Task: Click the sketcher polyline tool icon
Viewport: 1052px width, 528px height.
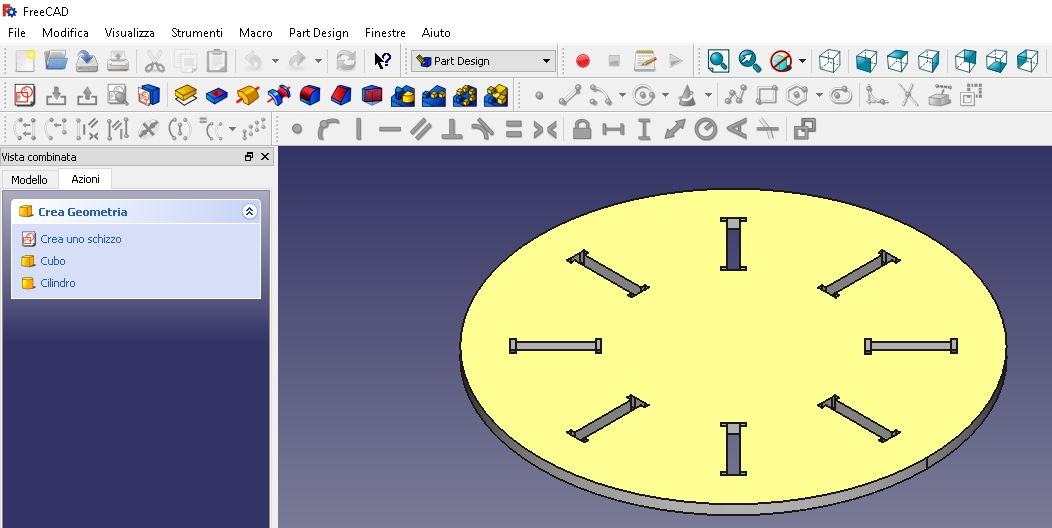Action: 735,95
